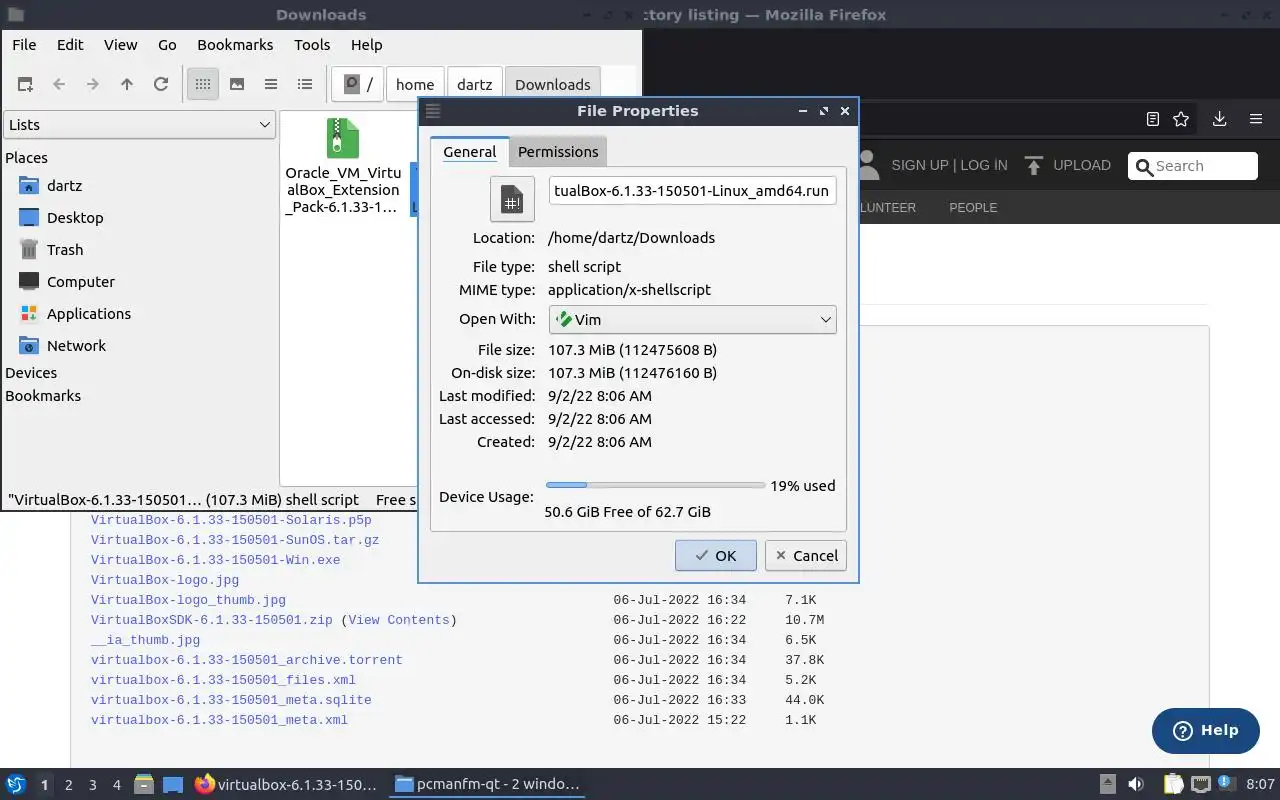
Task: Select the General tab
Action: point(470,152)
